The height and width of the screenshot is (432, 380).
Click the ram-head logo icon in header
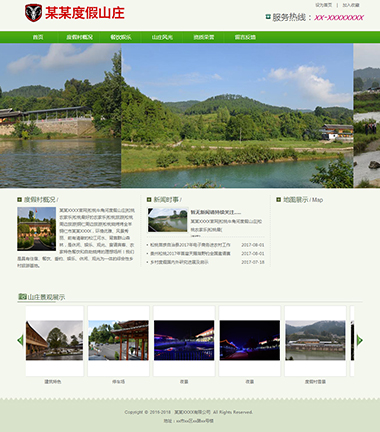coord(33,13)
